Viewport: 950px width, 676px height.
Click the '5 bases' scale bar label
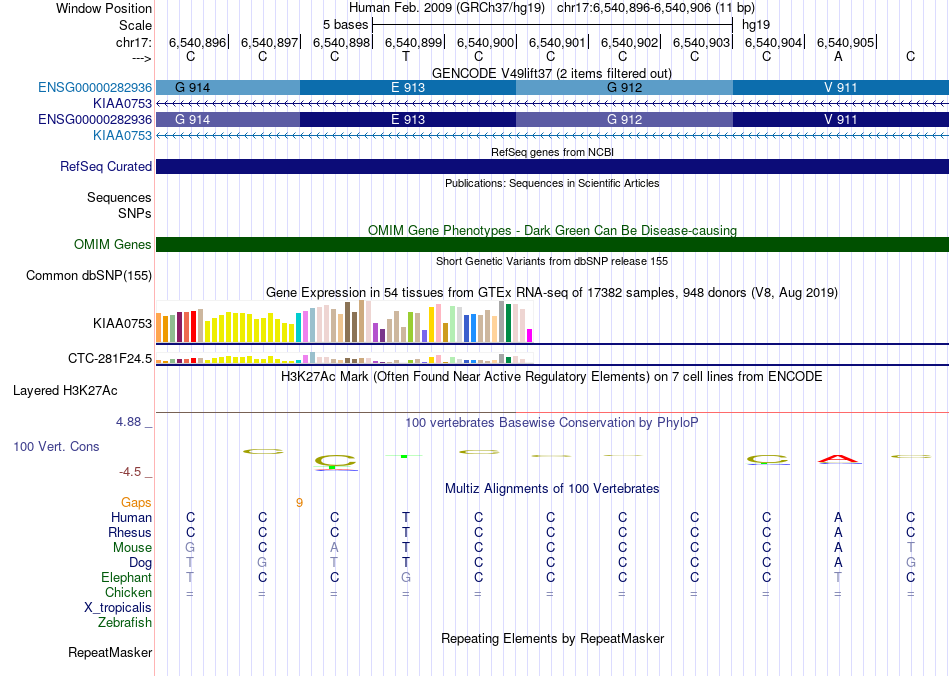coord(345,25)
